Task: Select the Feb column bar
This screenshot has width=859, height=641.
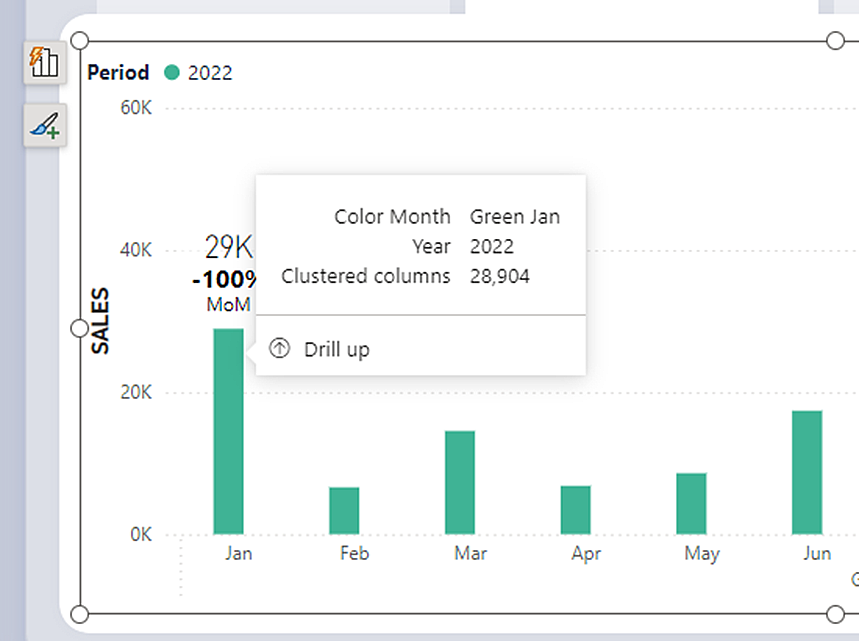Action: (342, 510)
